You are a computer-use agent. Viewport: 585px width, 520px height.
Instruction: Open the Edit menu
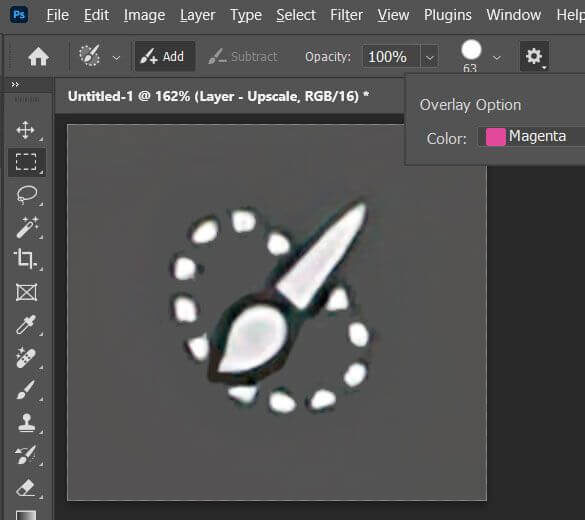click(x=96, y=15)
